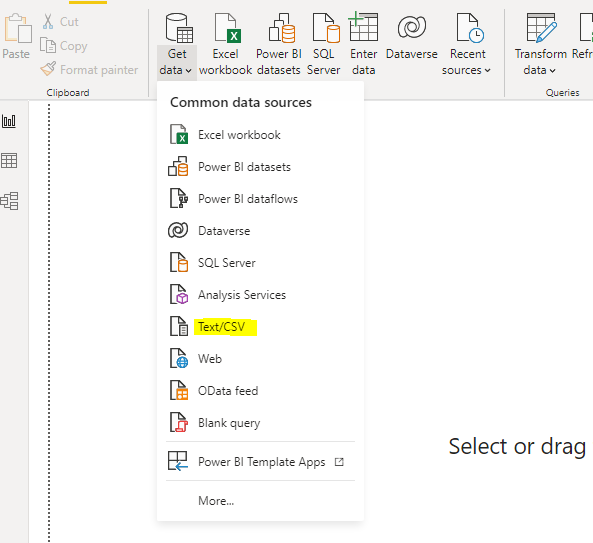The image size is (593, 543).
Task: Open the Power BI Template Apps link
Action: 260,461
